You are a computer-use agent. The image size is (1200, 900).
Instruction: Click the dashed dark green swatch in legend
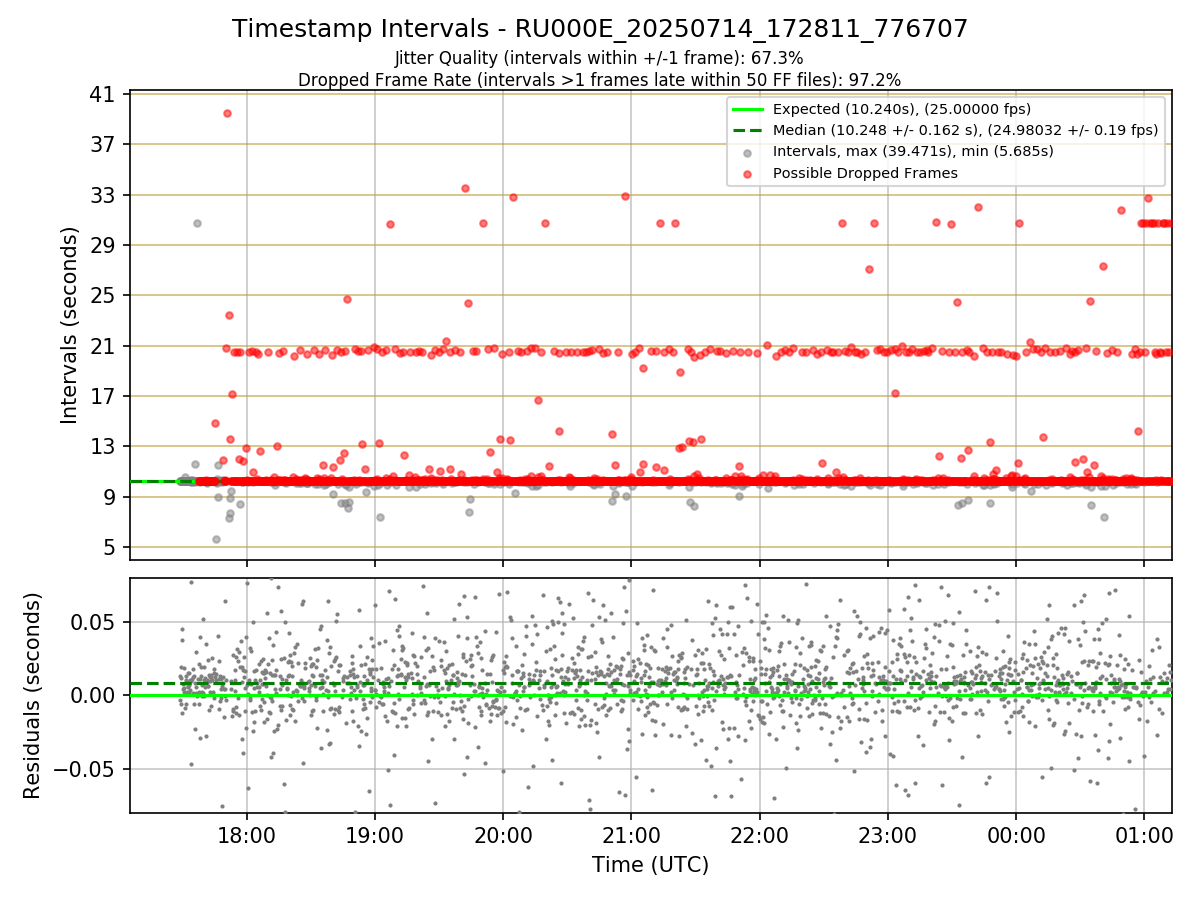point(748,130)
